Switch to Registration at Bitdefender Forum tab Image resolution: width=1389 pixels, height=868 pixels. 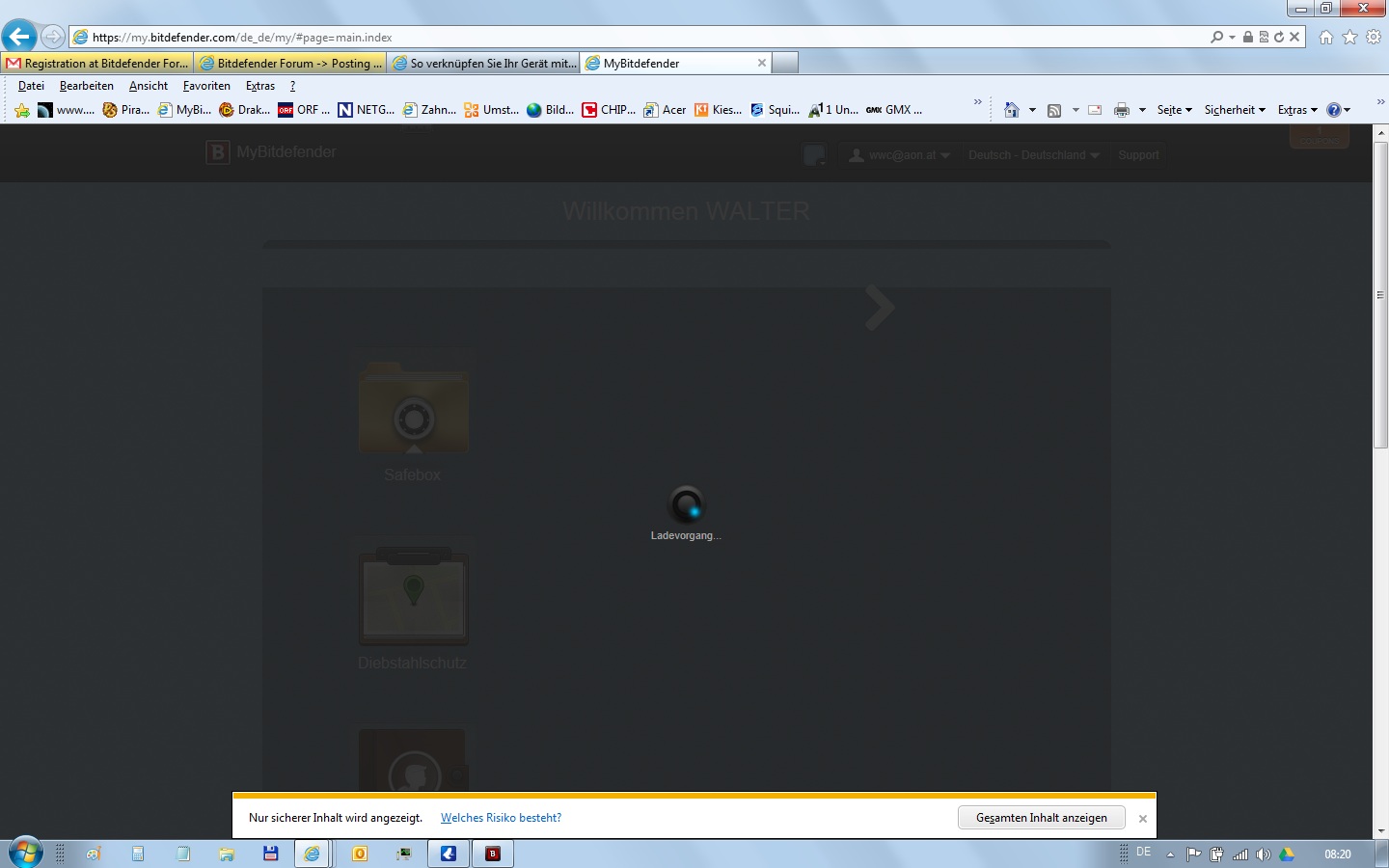[97, 63]
